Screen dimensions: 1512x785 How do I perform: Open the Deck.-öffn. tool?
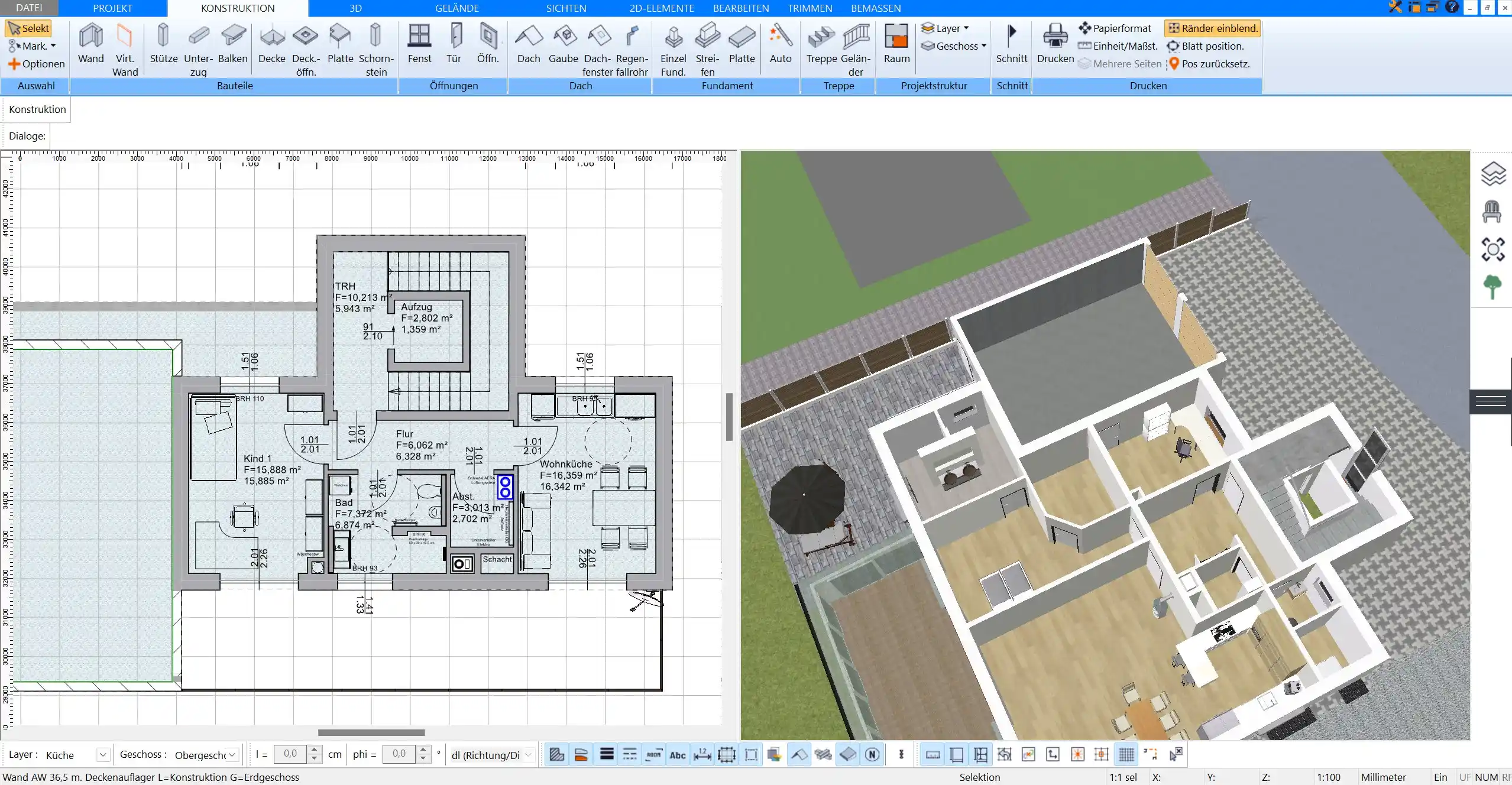pyautogui.click(x=306, y=50)
